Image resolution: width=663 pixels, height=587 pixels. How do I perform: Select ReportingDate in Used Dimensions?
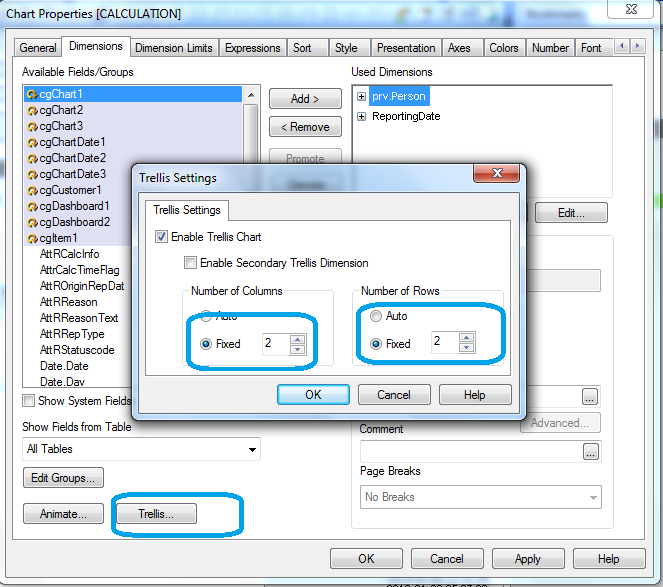coord(406,116)
